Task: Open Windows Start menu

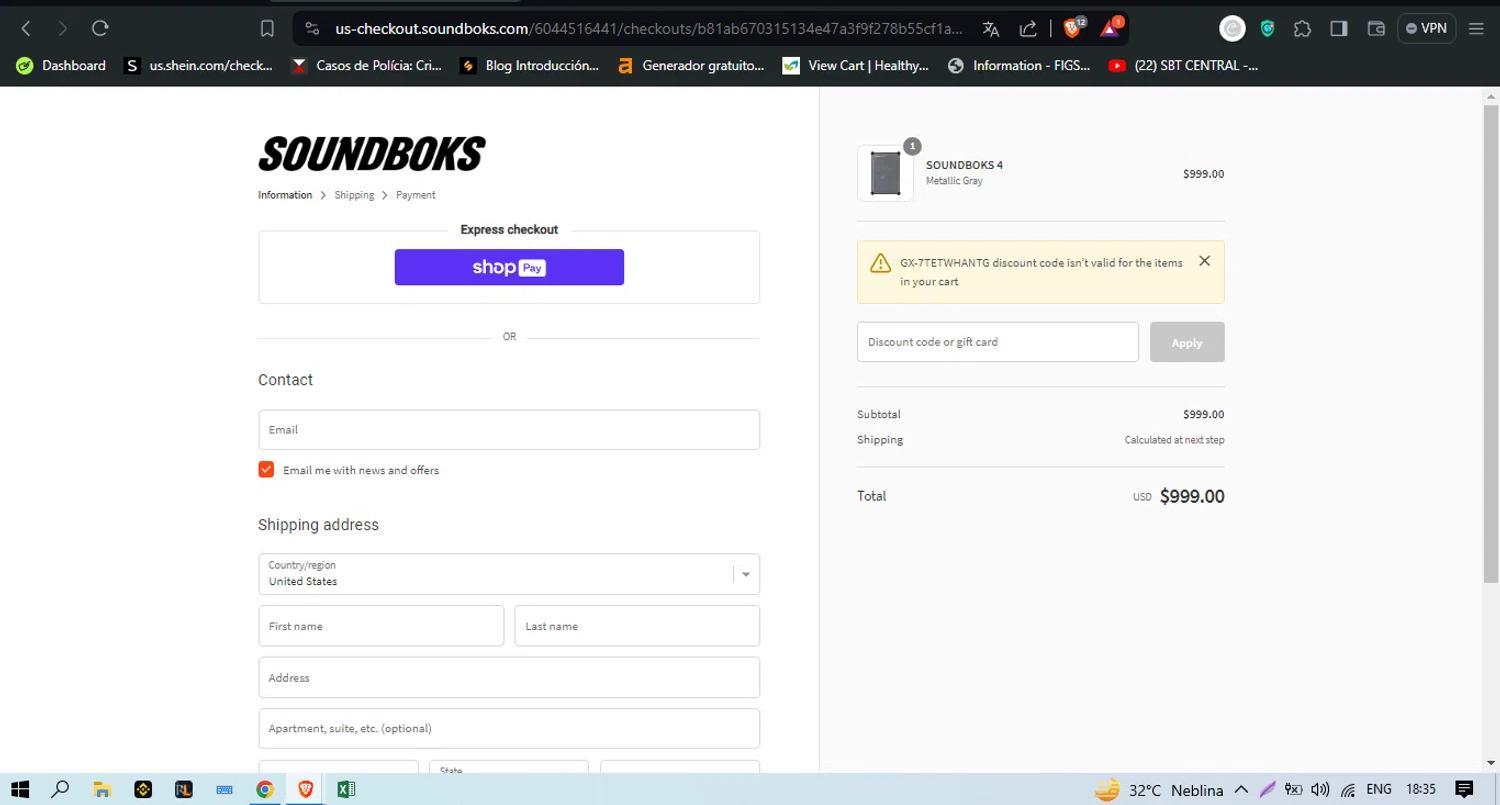Action: pos(20,789)
